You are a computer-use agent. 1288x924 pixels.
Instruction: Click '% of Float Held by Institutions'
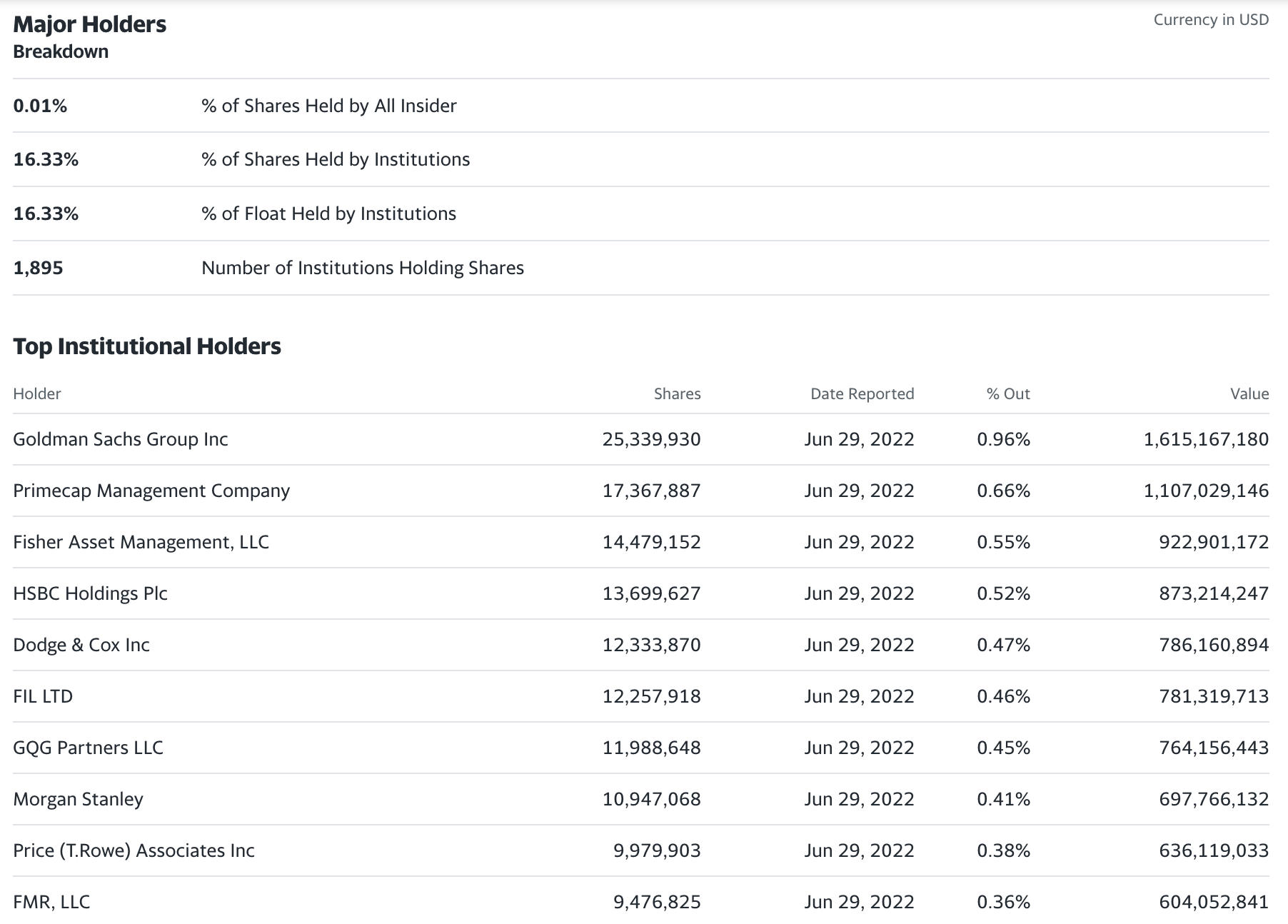click(x=329, y=214)
